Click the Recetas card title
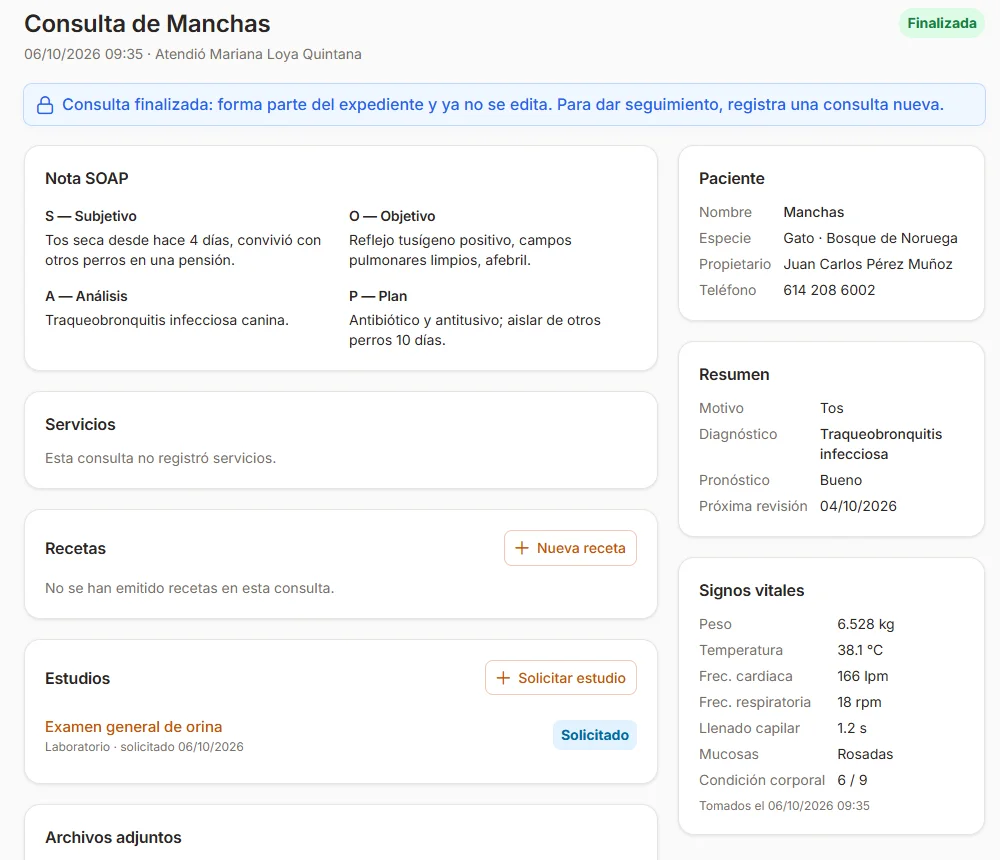The image size is (1000, 860). coord(75,549)
